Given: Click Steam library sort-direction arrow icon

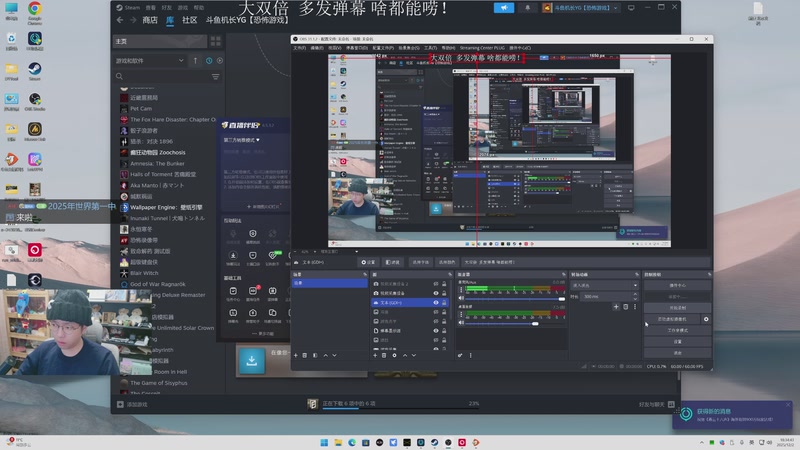Looking at the screenshot, I should [x=195, y=61].
